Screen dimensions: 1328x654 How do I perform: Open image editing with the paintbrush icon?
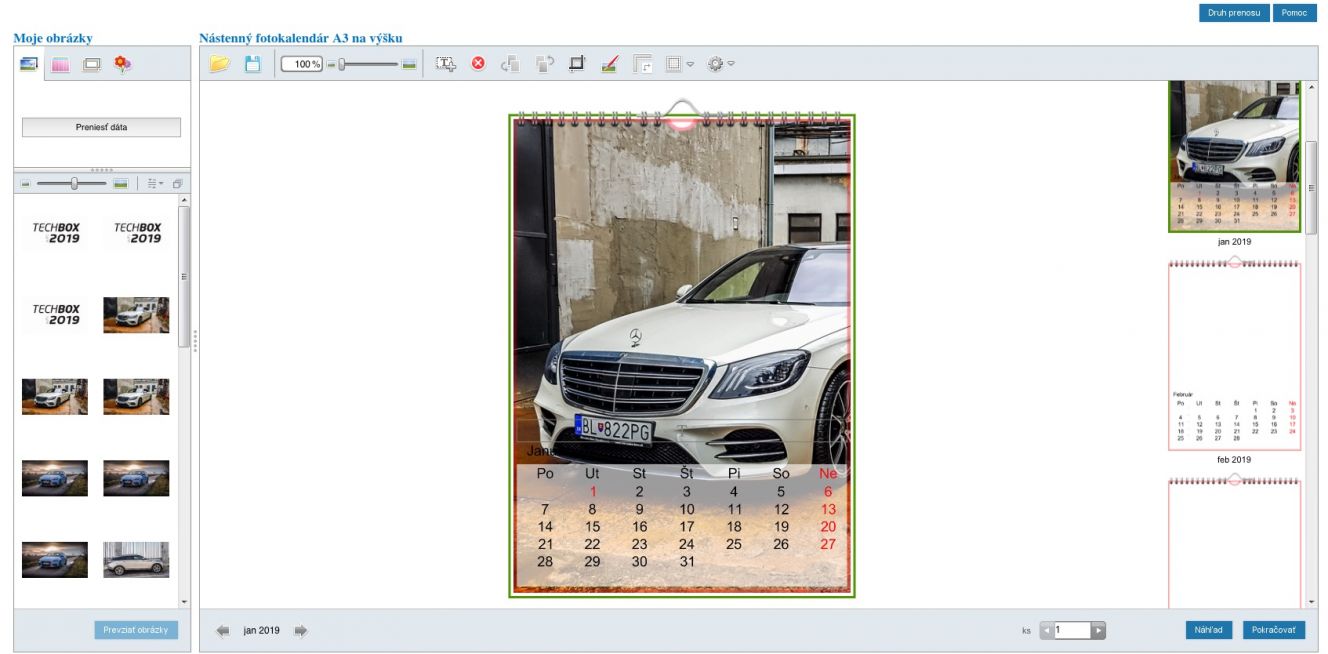(610, 64)
